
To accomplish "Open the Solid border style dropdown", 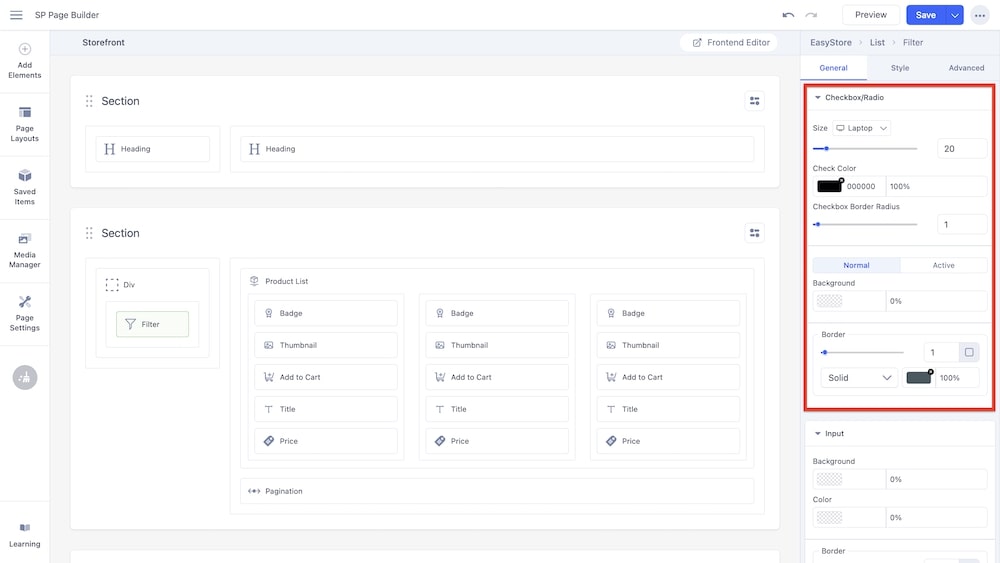I will click(858, 378).
